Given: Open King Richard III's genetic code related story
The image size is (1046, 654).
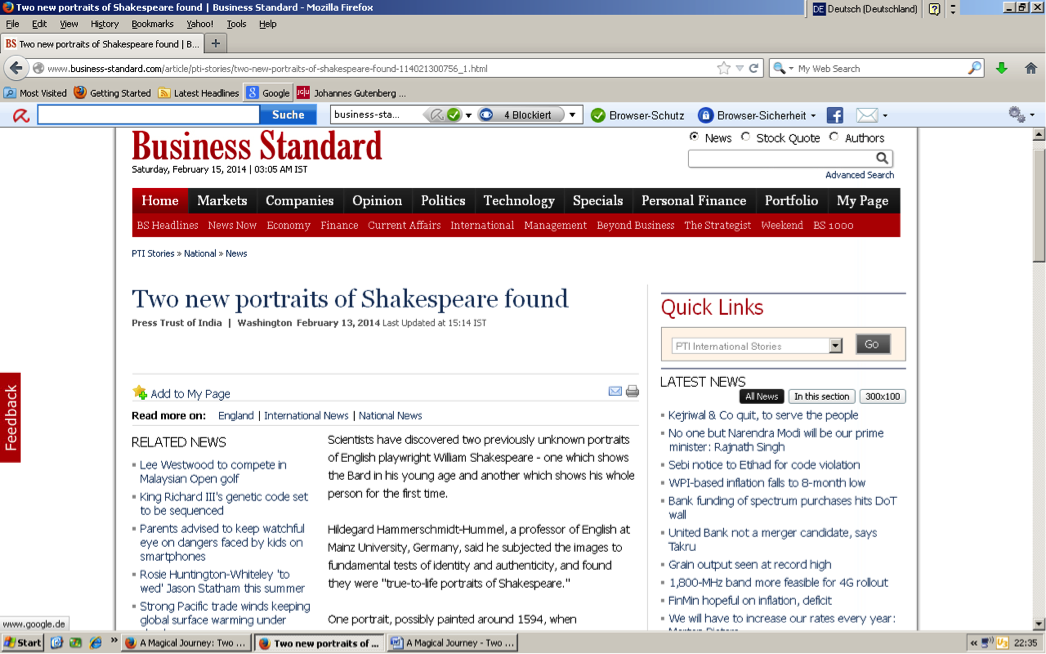Looking at the screenshot, I should click(x=223, y=504).
